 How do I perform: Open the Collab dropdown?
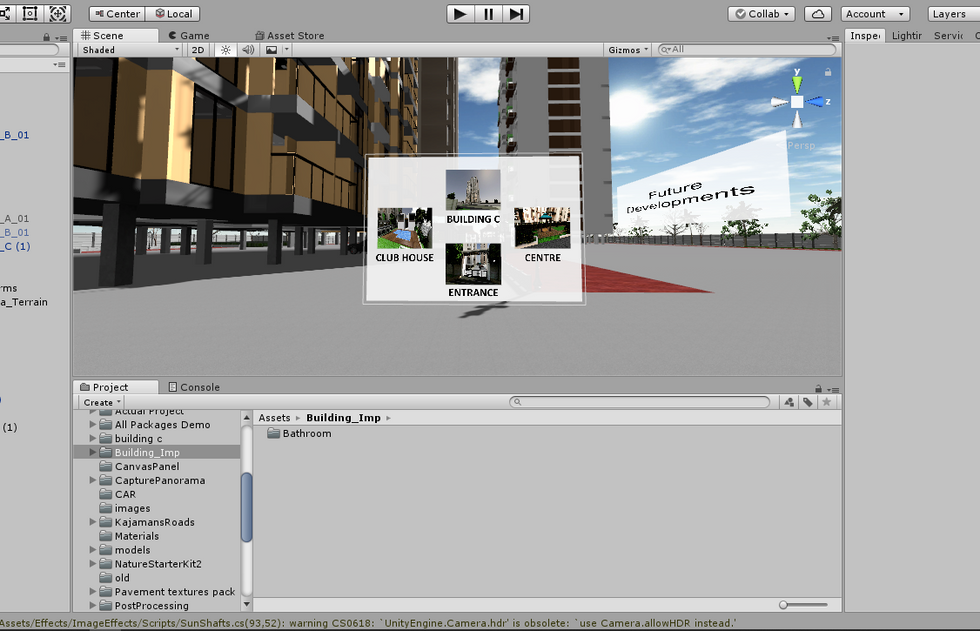click(761, 14)
